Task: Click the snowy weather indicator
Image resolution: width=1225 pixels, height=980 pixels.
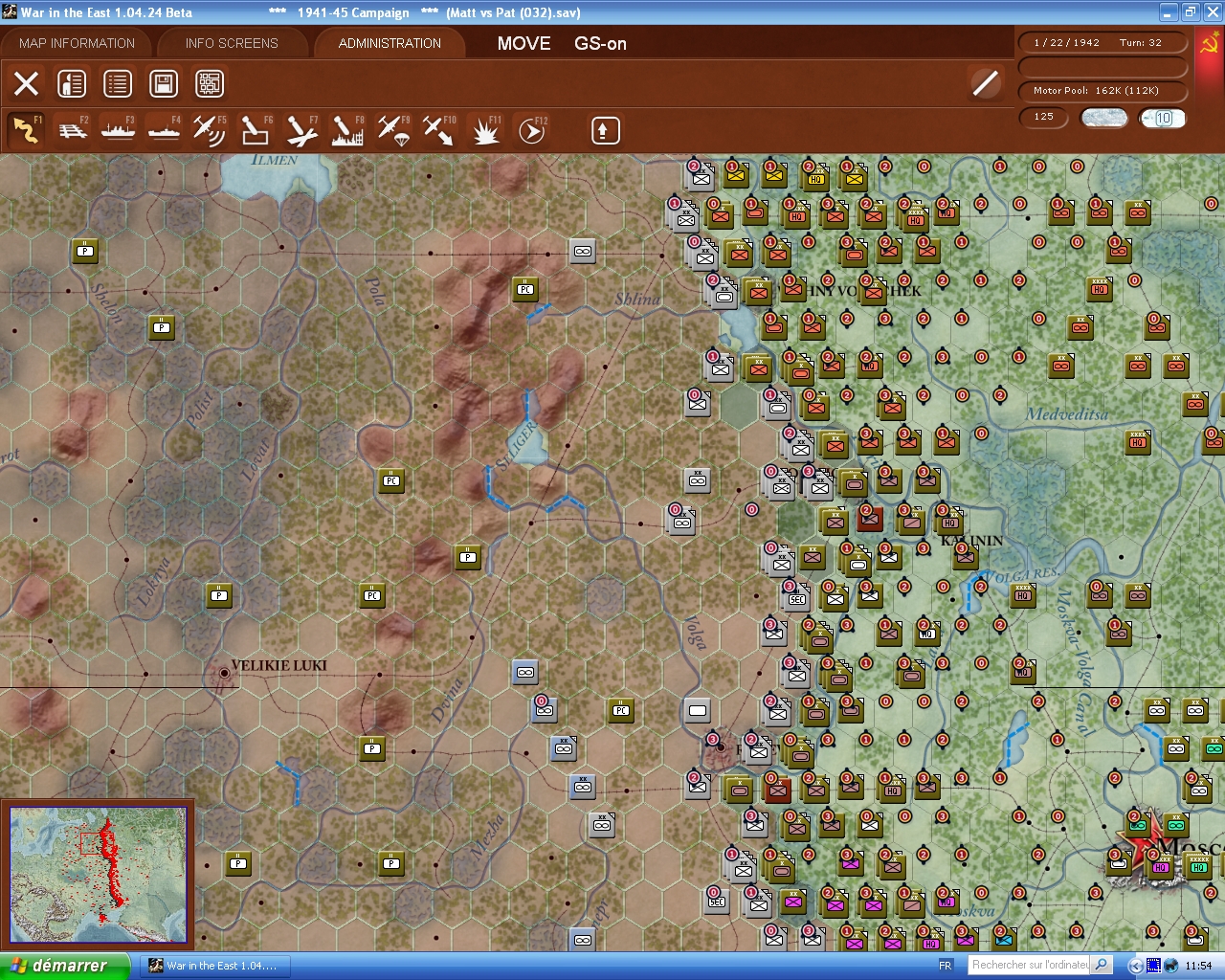Action: pyautogui.click(x=1103, y=118)
